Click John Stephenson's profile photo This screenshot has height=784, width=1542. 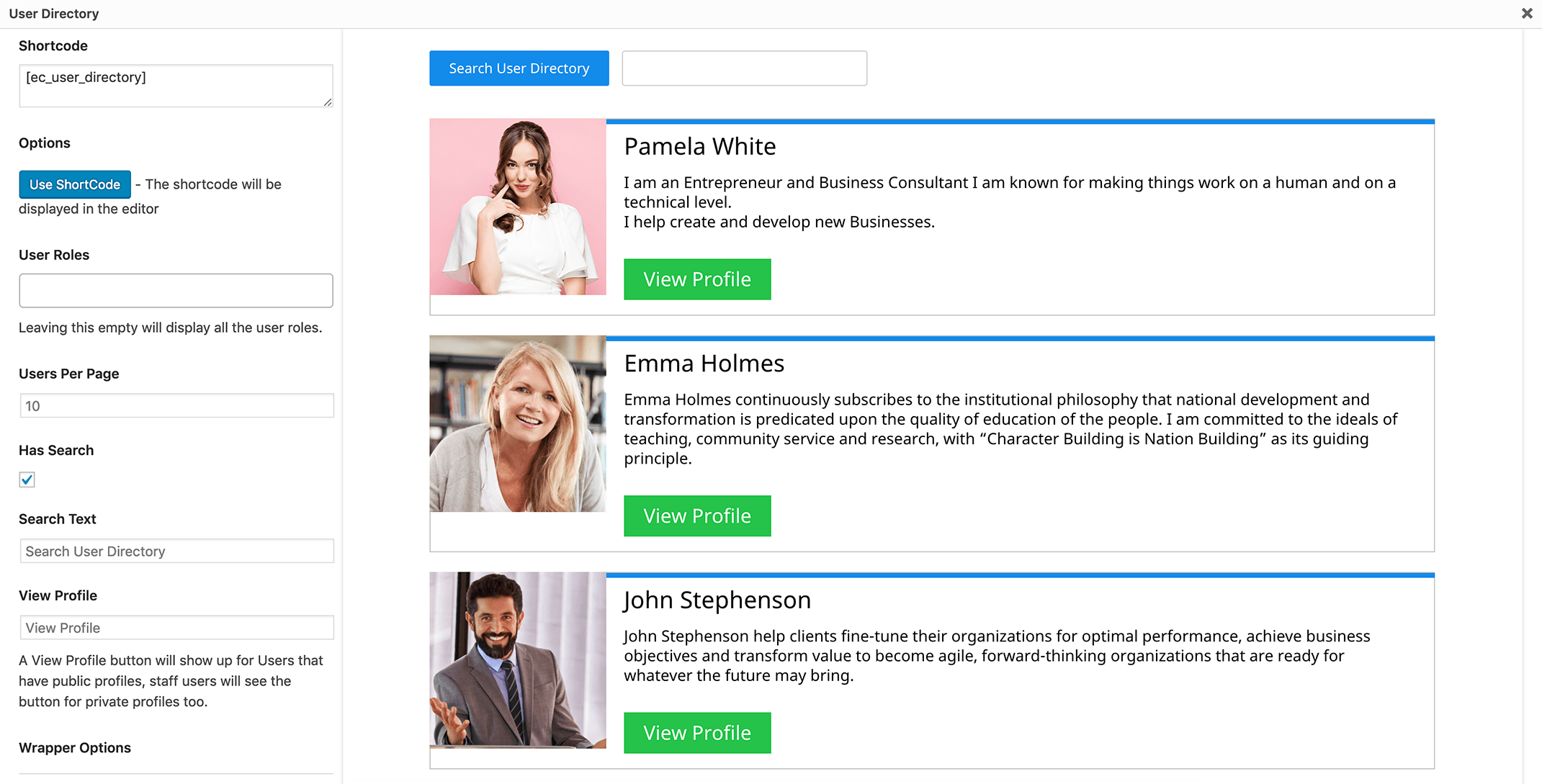tap(518, 660)
